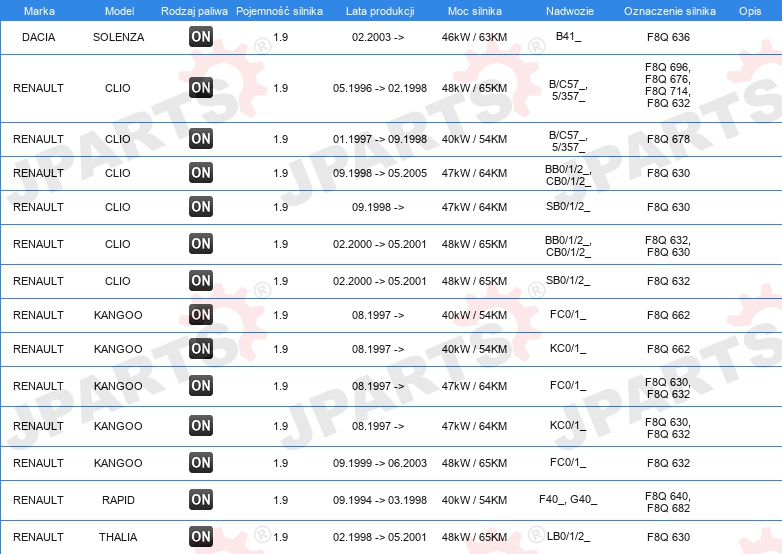
Task: Click production dates 09.1994 -> 03.1998
Action: 380,500
